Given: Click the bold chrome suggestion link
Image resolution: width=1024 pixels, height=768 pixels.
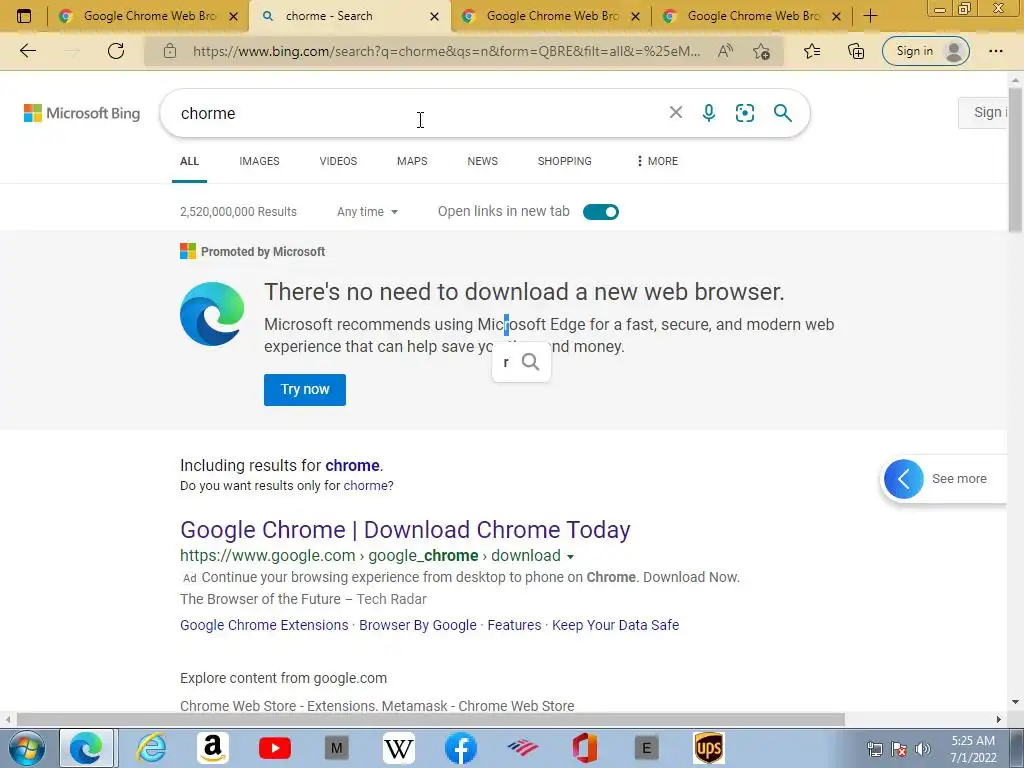Looking at the screenshot, I should 353,466.
